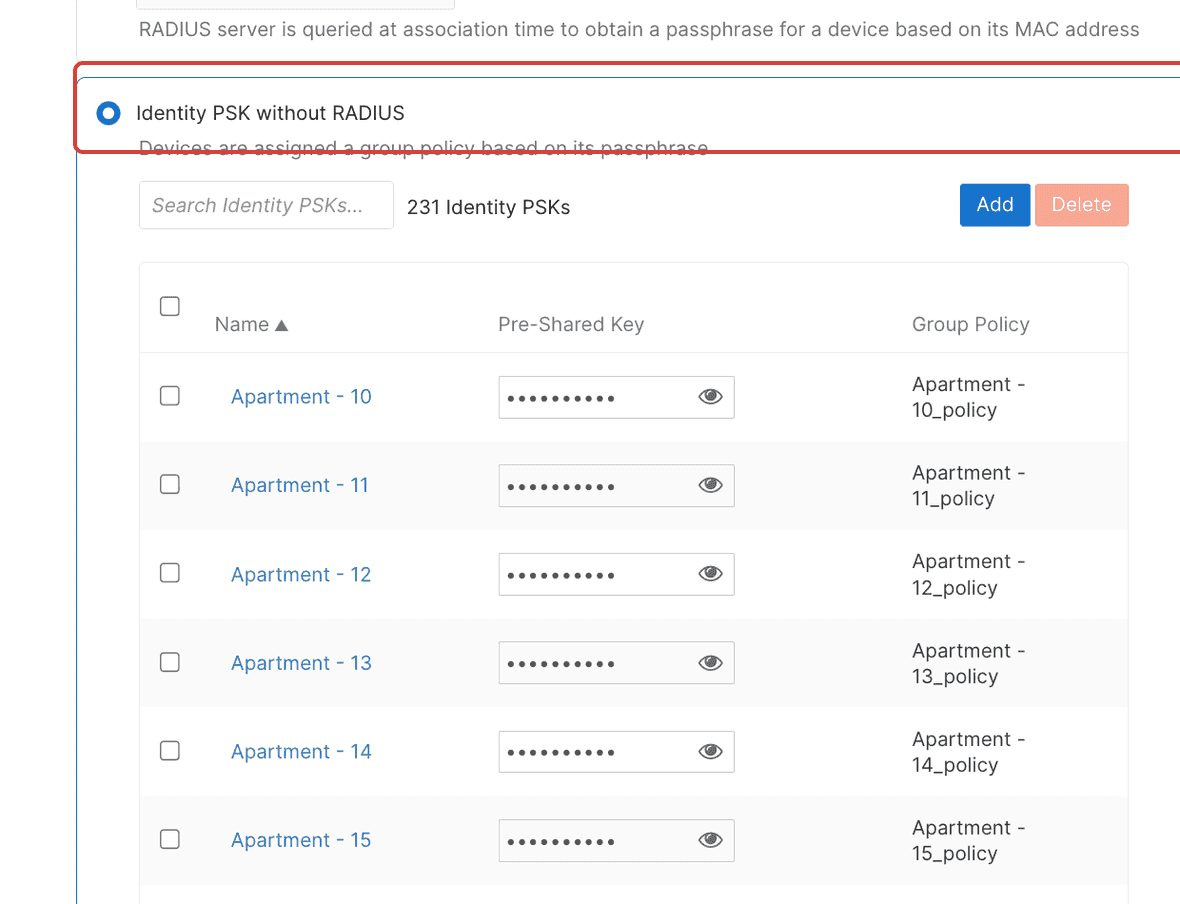Check the Apartment - 14 row checkbox
The width and height of the screenshot is (1180, 904).
tap(170, 750)
